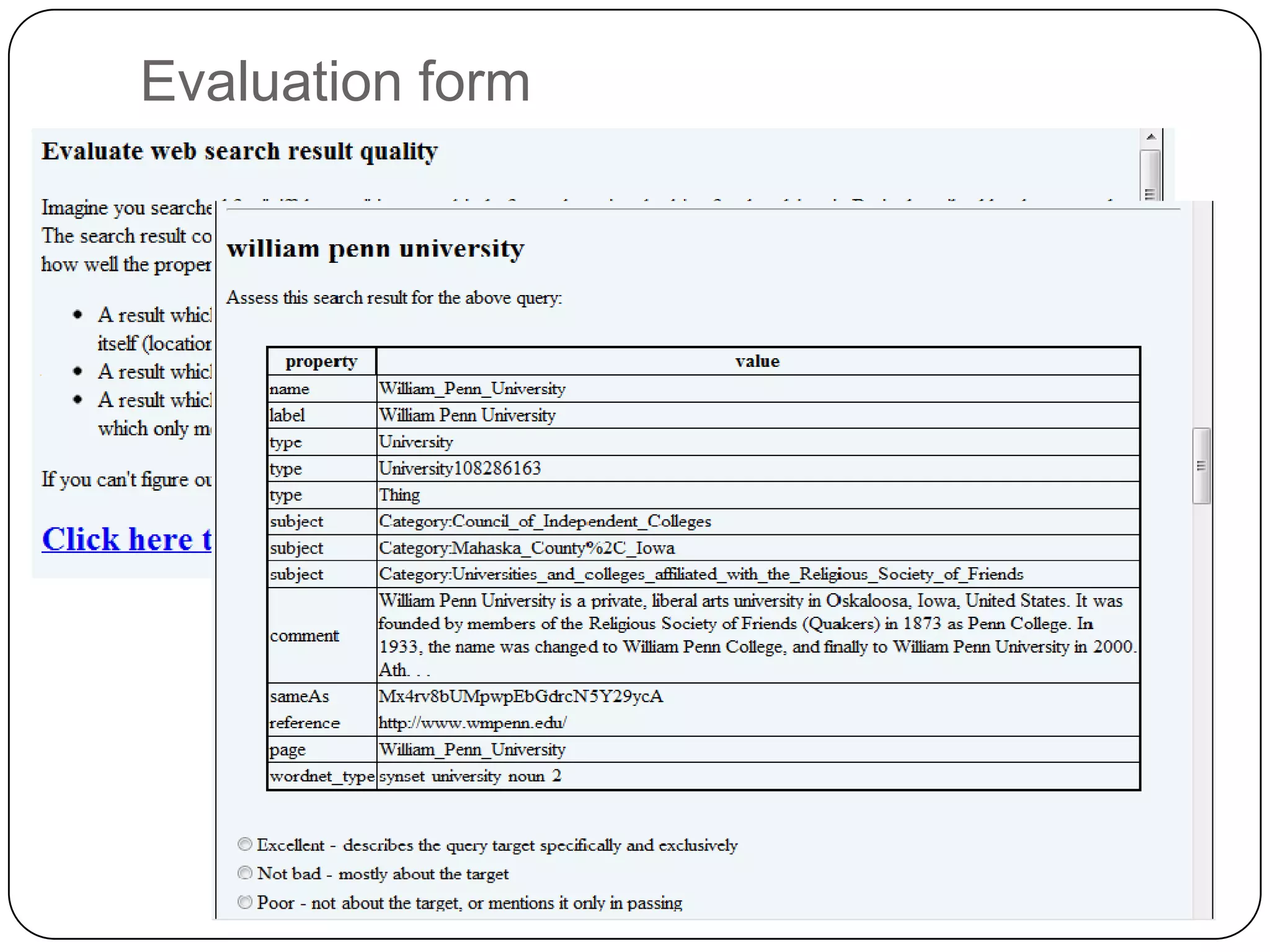Click the sameAs value Mx4rv8bUMpwpEbGdrcN5Y29ycA
1270x952 pixels.
(521, 696)
